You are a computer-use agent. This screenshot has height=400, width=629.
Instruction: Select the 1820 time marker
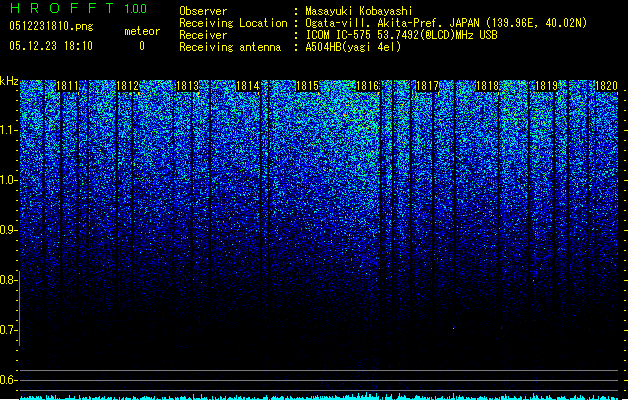click(607, 86)
